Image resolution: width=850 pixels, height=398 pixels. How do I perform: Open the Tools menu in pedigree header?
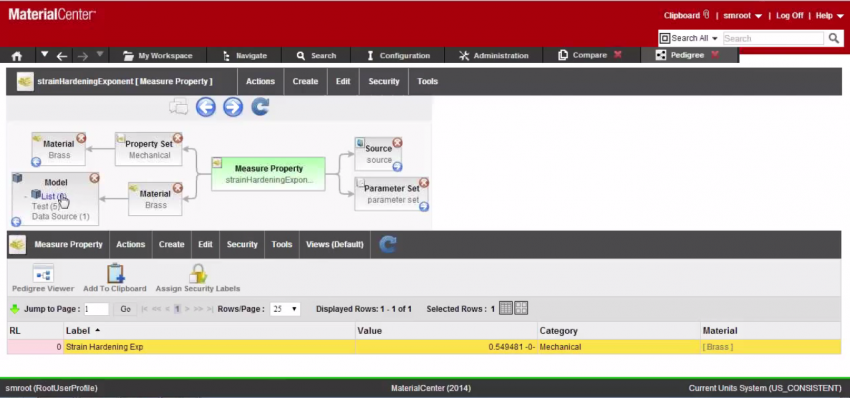pos(427,81)
